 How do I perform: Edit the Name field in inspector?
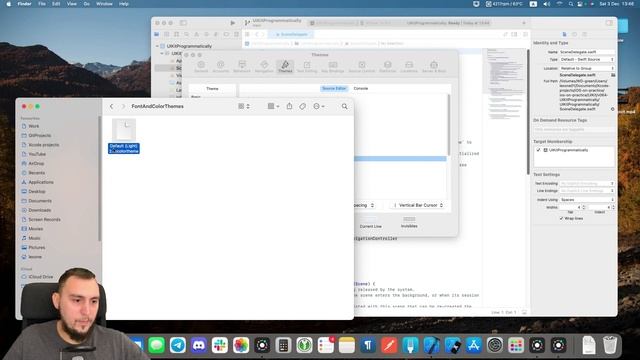[x=587, y=52]
